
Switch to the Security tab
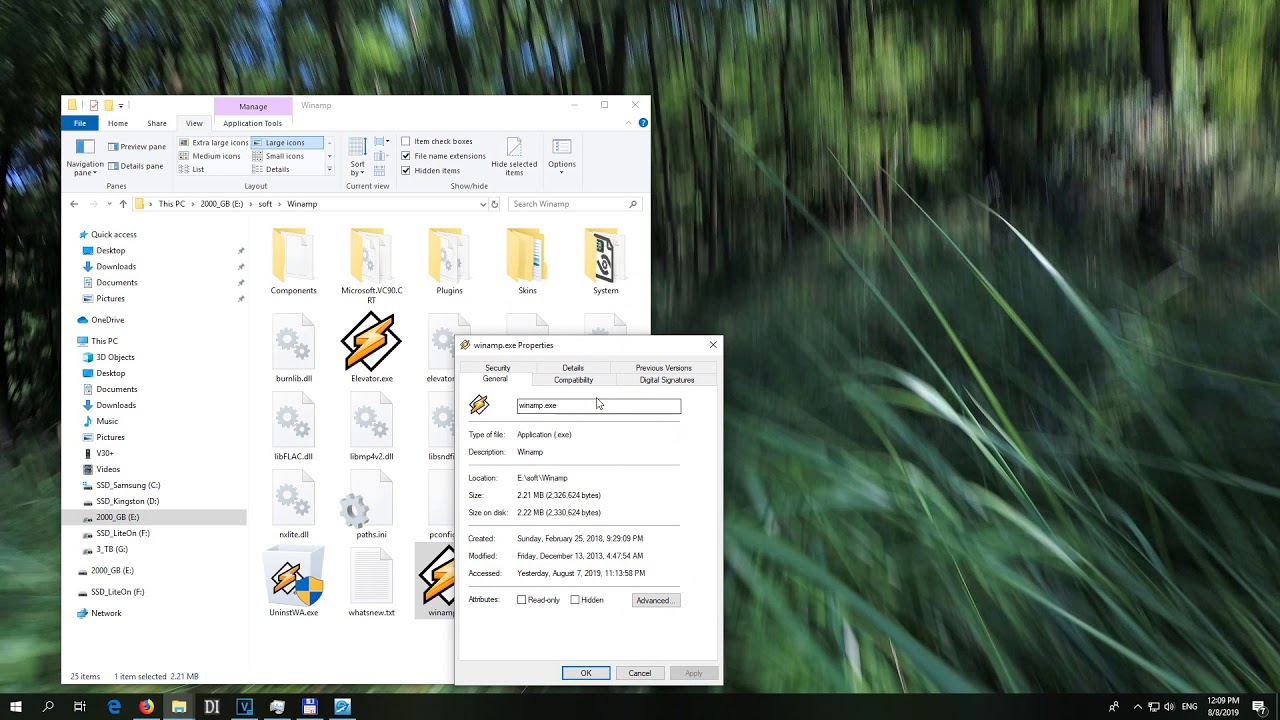[x=497, y=368]
